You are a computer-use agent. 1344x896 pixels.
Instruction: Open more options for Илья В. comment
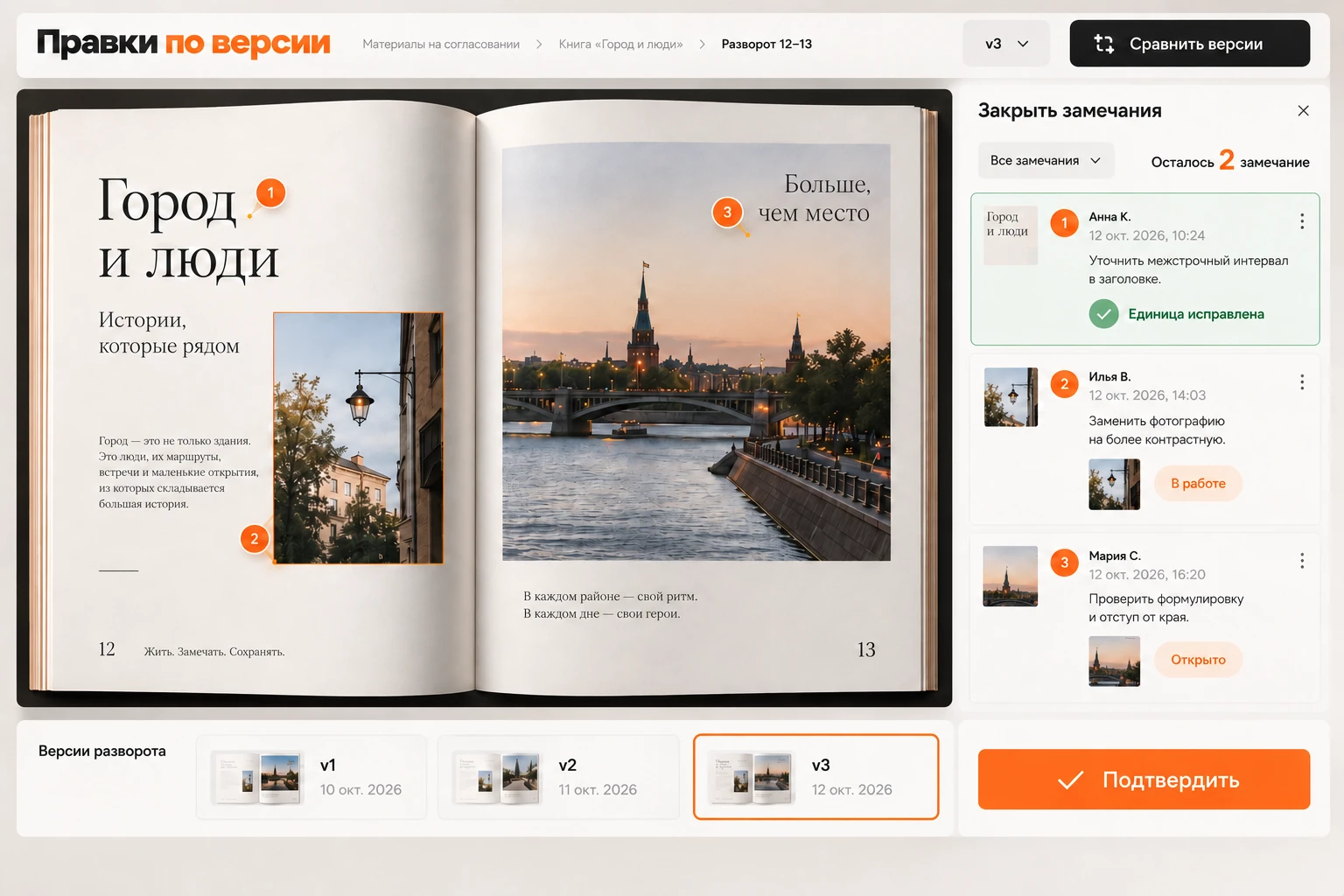point(1302,381)
